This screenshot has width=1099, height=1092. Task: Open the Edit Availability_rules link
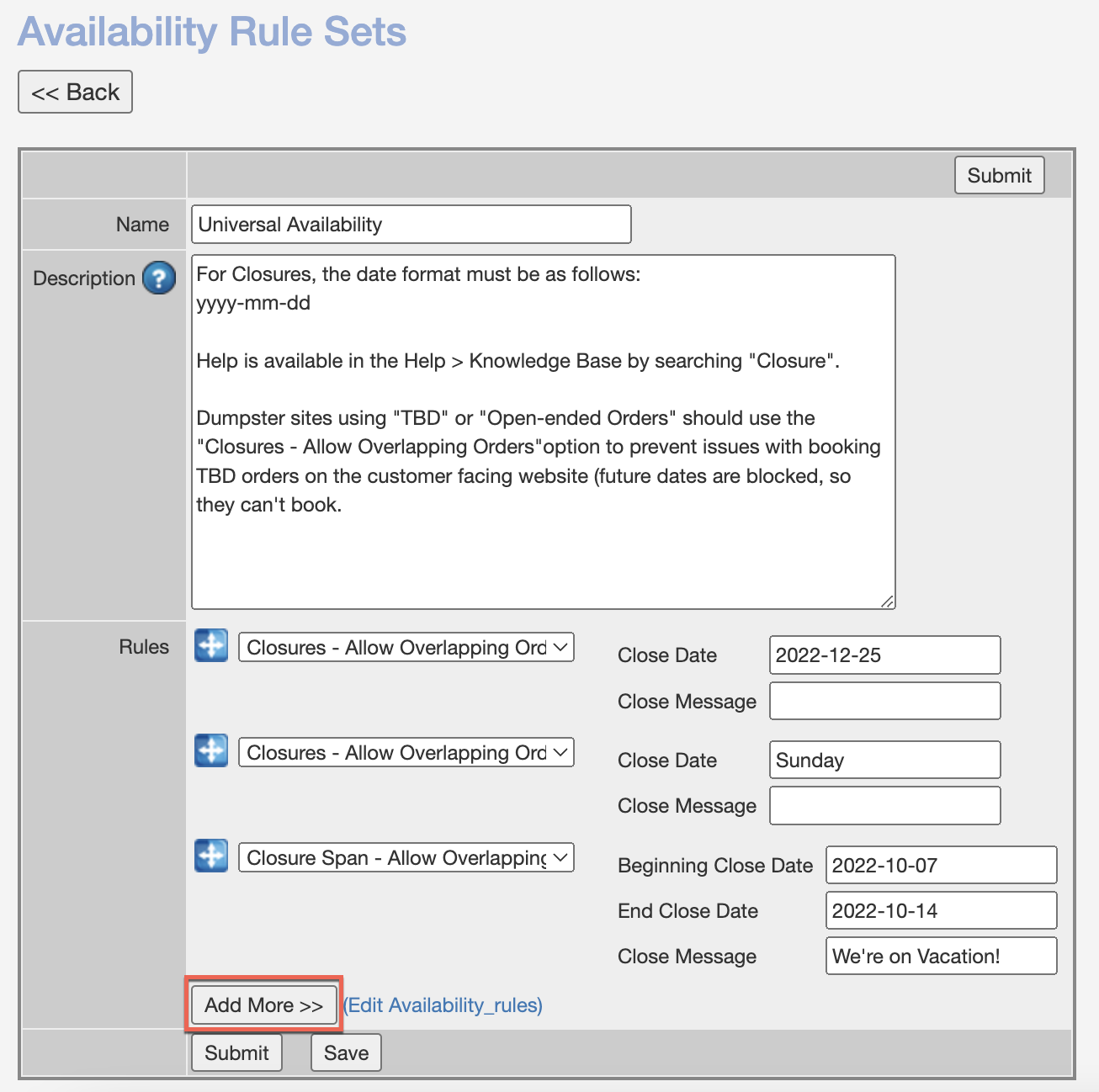443,1005
